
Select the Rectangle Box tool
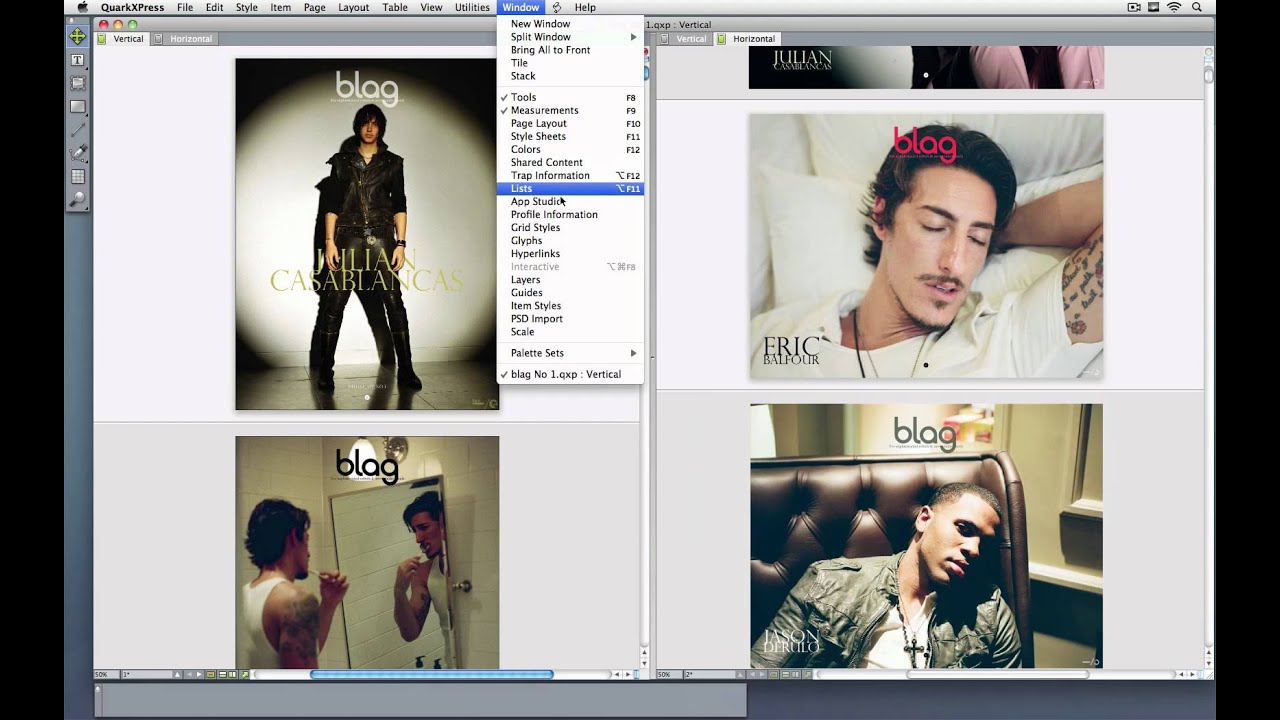(x=77, y=106)
